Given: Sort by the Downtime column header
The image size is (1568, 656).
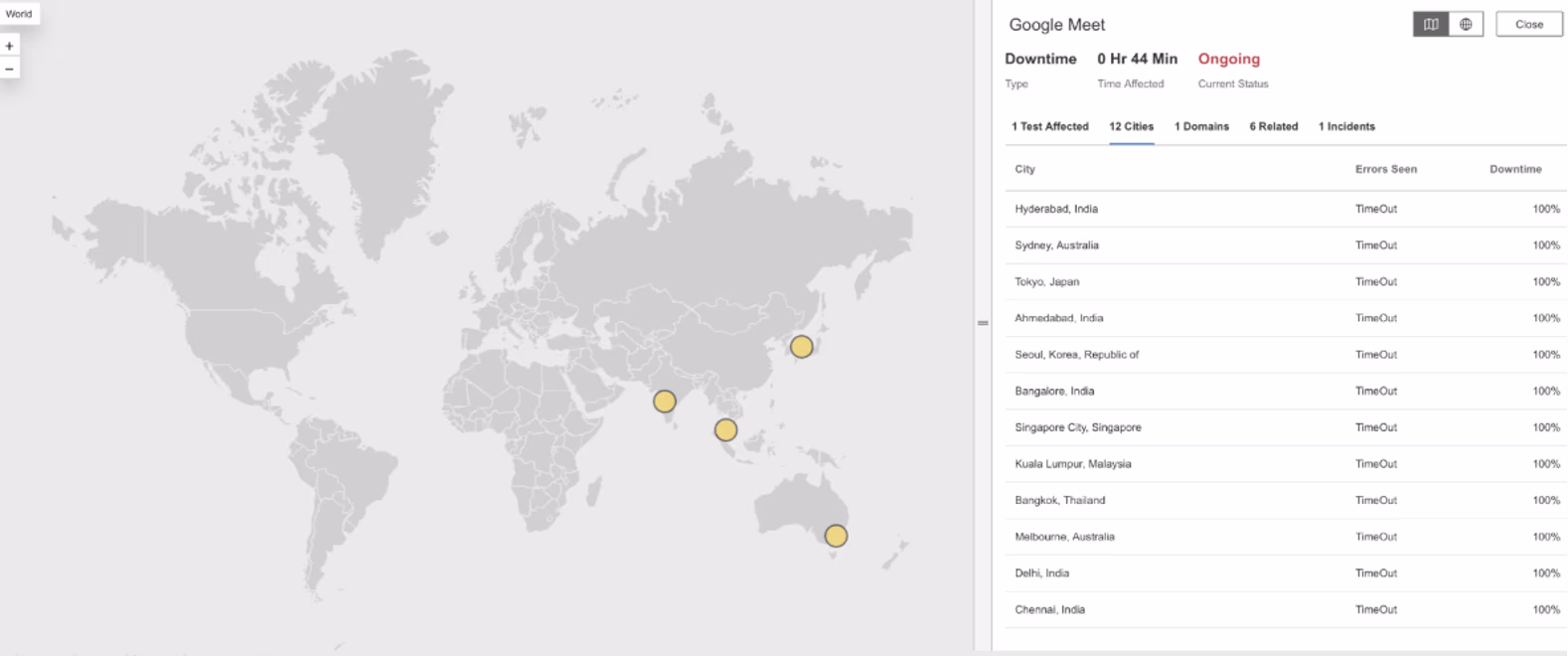Looking at the screenshot, I should pos(1515,169).
